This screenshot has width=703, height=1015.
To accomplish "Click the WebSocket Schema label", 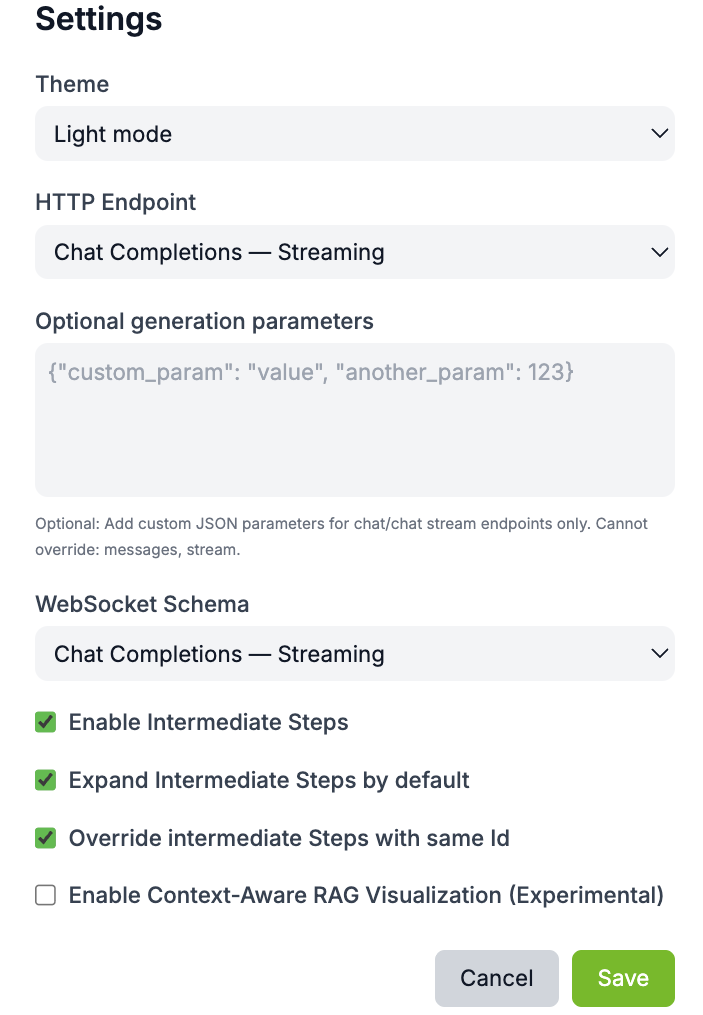I will pos(142,604).
